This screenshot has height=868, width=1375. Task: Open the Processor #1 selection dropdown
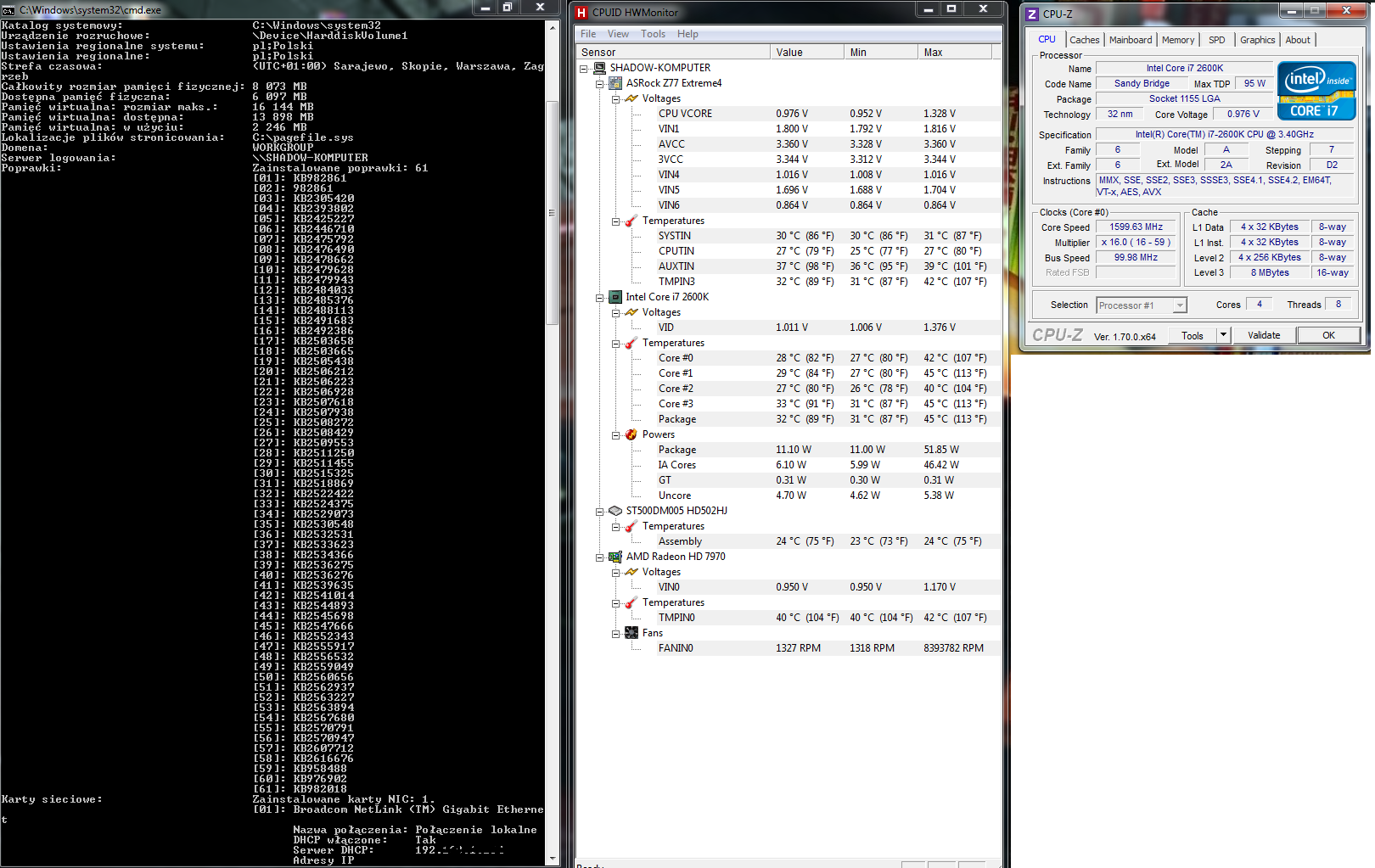pos(1180,305)
